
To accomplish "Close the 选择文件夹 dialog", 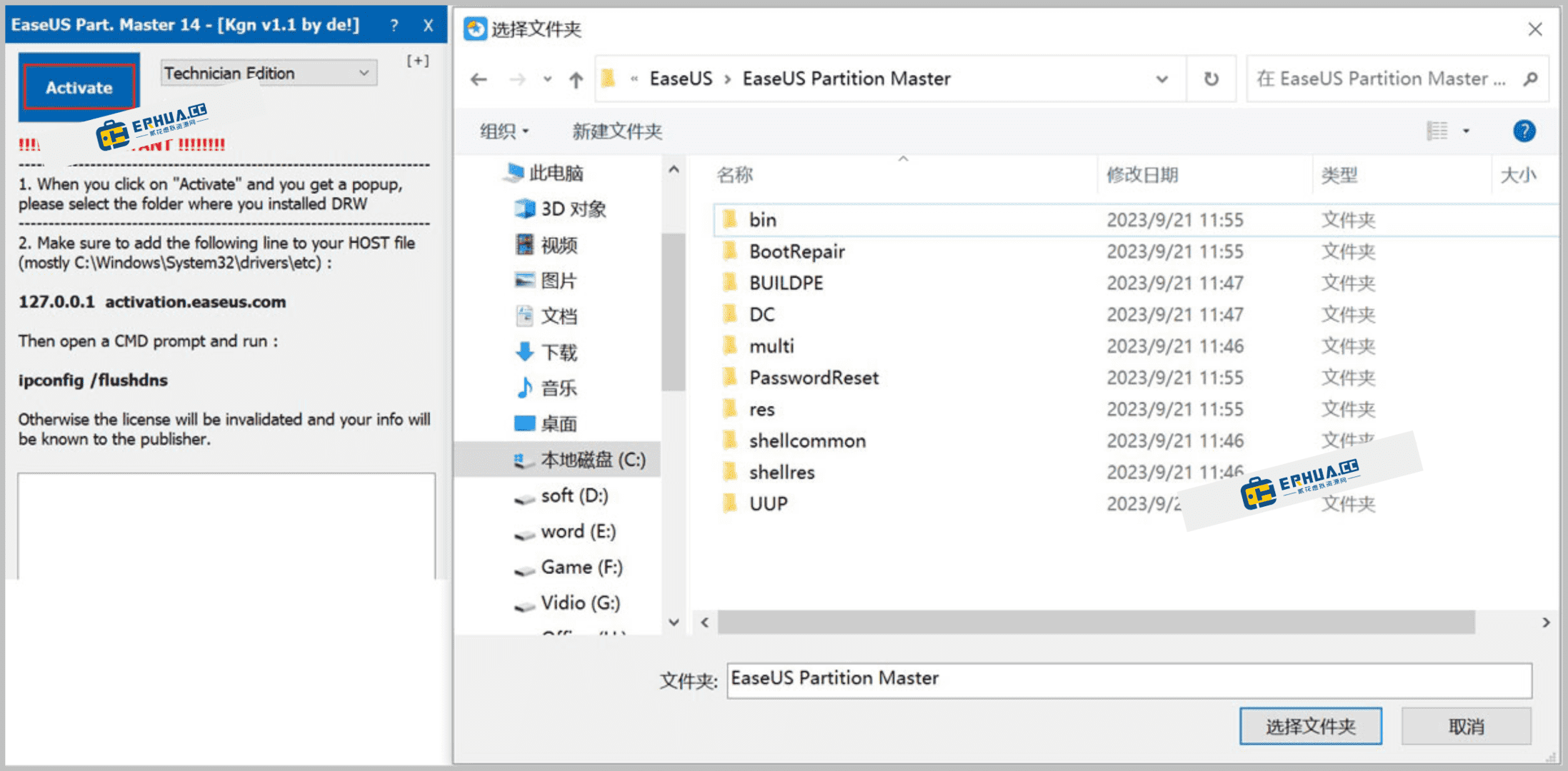I will pos(1535,29).
